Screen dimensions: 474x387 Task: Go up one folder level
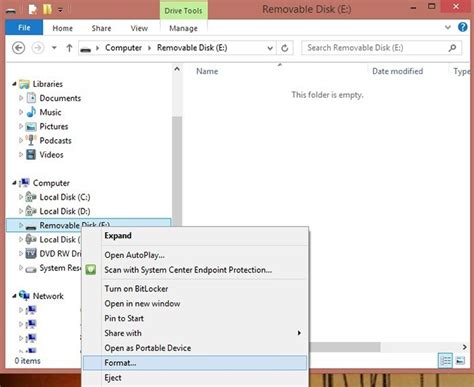(69, 48)
